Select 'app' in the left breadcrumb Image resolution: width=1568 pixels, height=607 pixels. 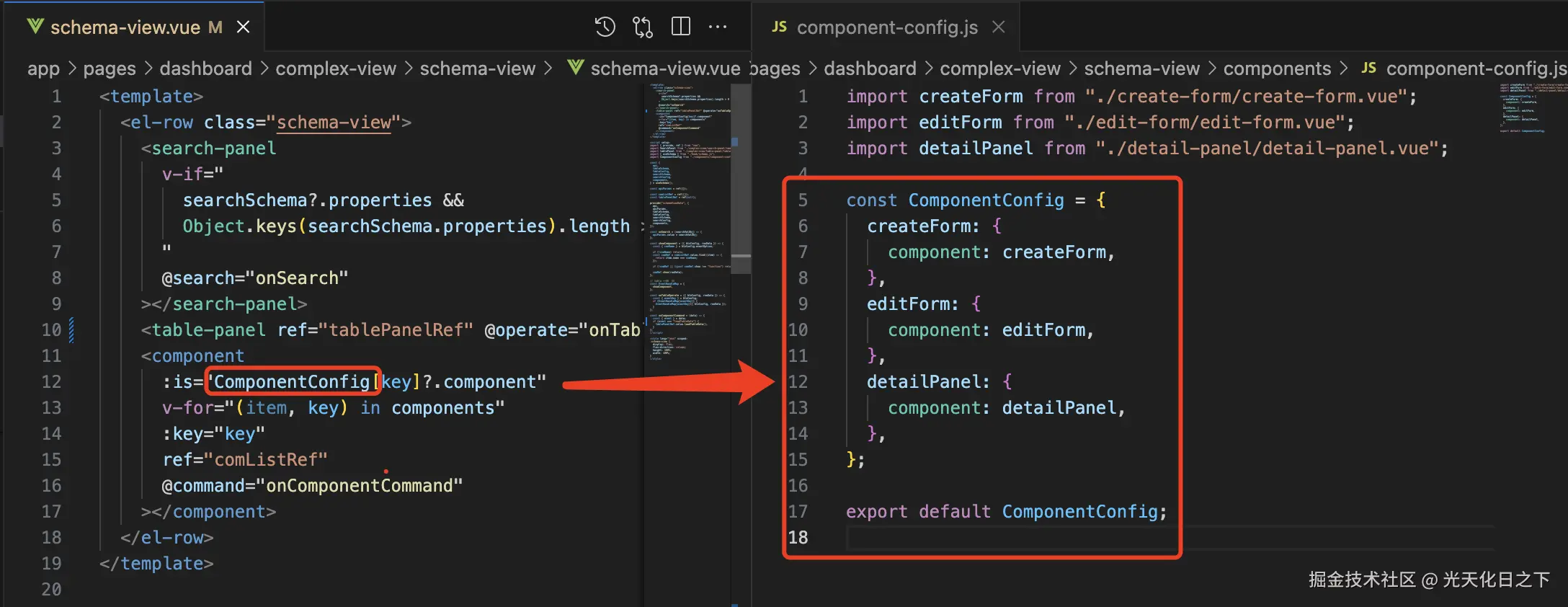tap(43, 68)
